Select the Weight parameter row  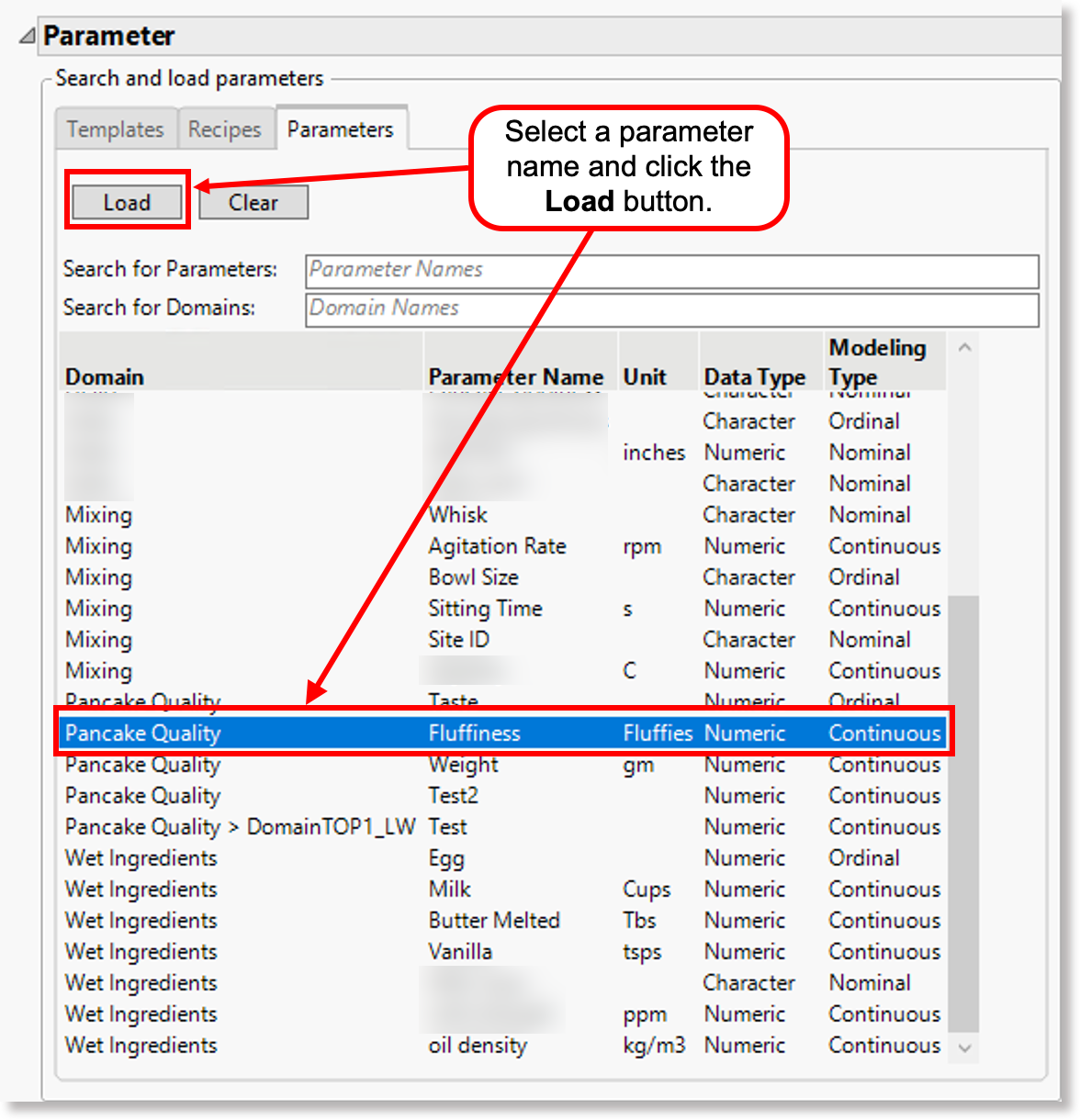tap(502, 765)
